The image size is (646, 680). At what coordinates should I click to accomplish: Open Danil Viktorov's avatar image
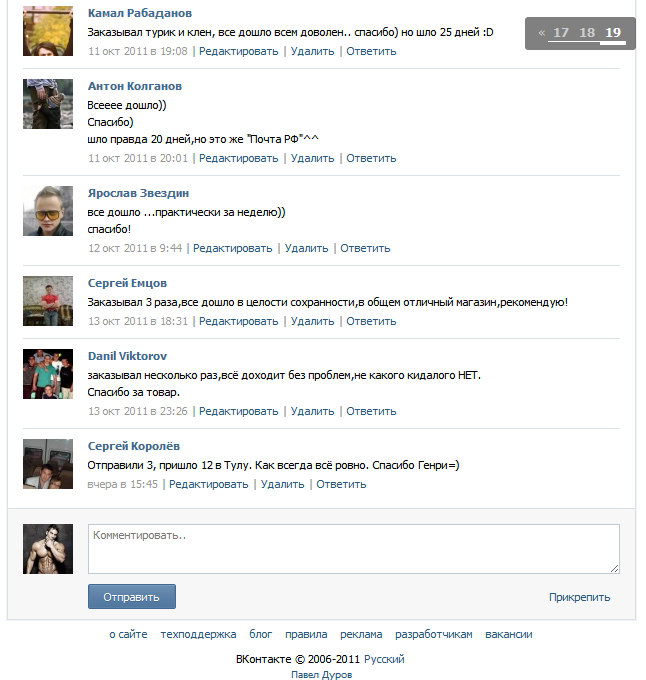click(48, 374)
